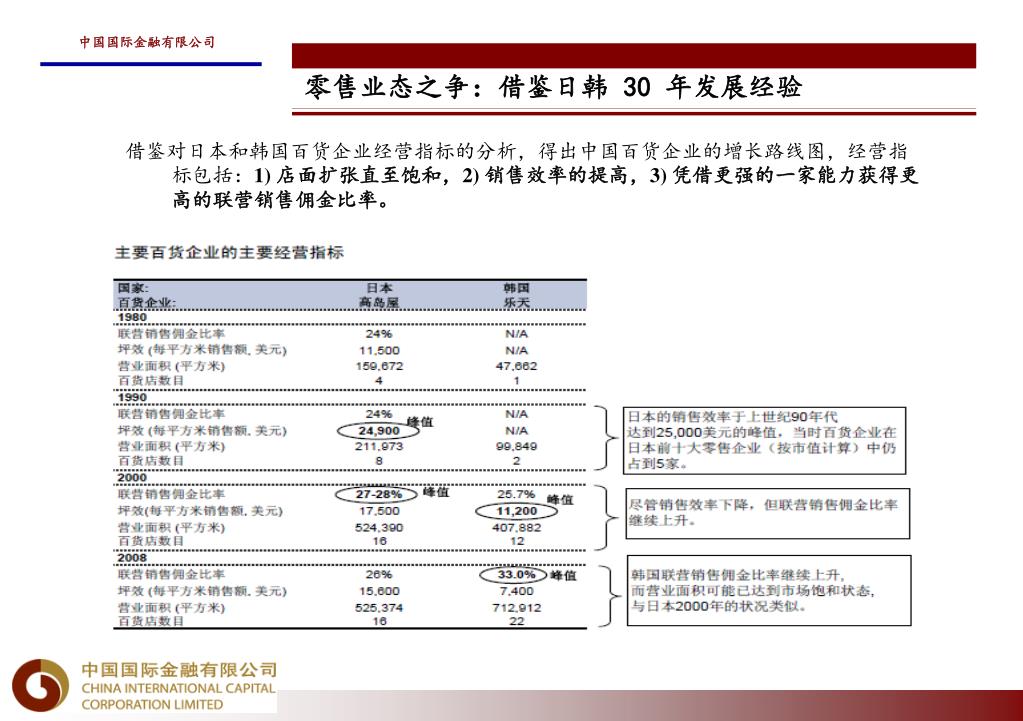The height and width of the screenshot is (721, 1023).
Task: Click the 营业面积 (平方米) row label under 1990
Action: point(171,446)
